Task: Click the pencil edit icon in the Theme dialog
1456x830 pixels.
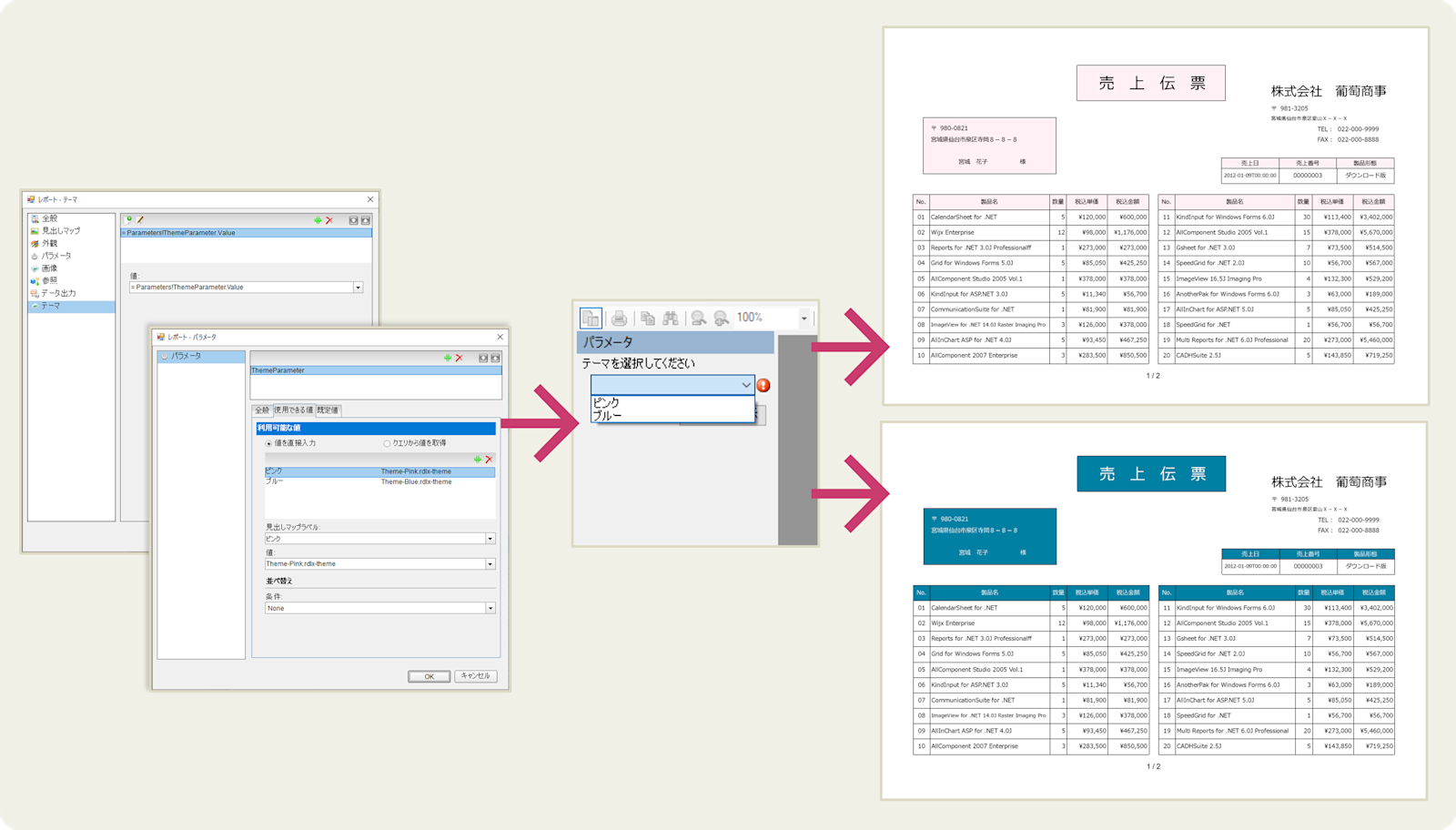Action: click(x=140, y=220)
